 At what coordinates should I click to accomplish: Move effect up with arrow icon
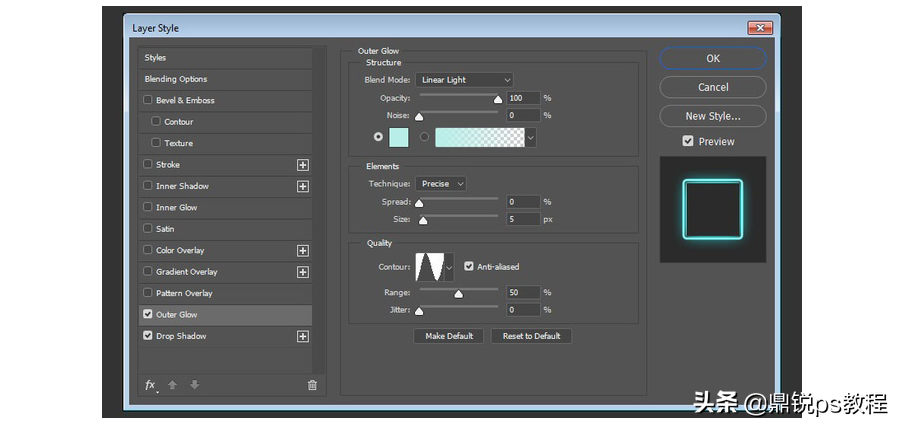pyautogui.click(x=172, y=385)
